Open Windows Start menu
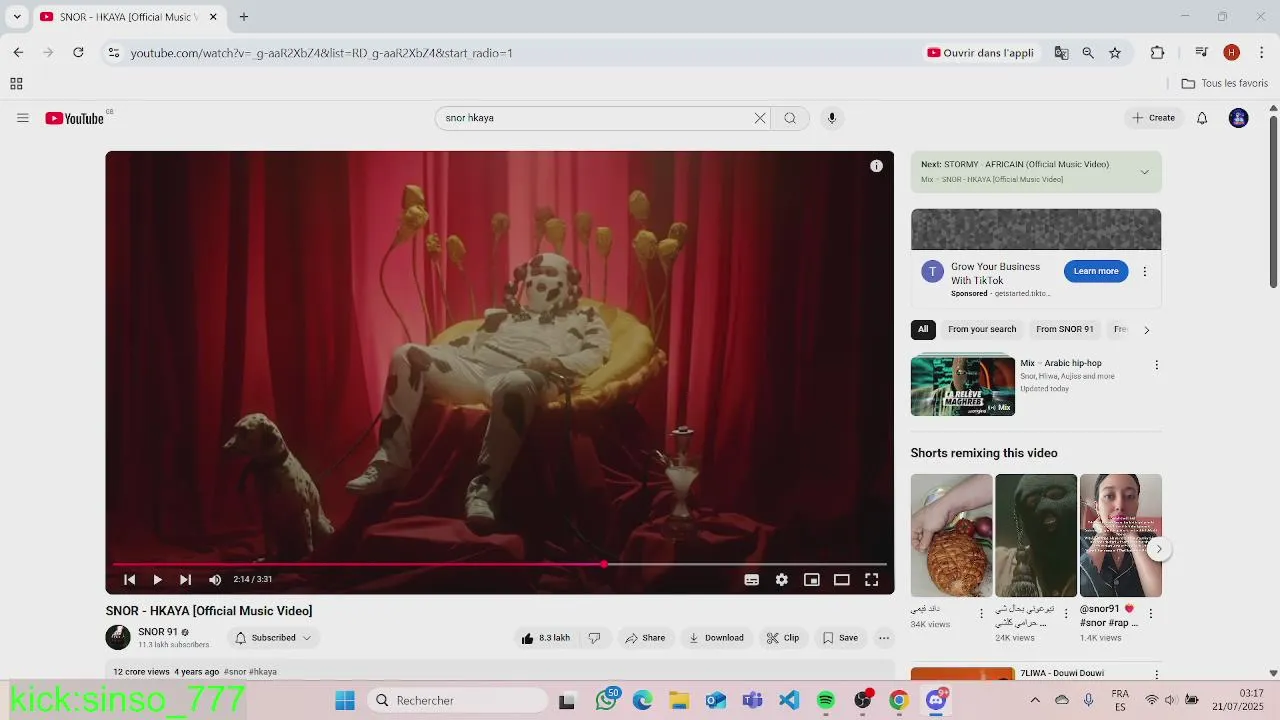This screenshot has height=720, width=1280. click(345, 701)
